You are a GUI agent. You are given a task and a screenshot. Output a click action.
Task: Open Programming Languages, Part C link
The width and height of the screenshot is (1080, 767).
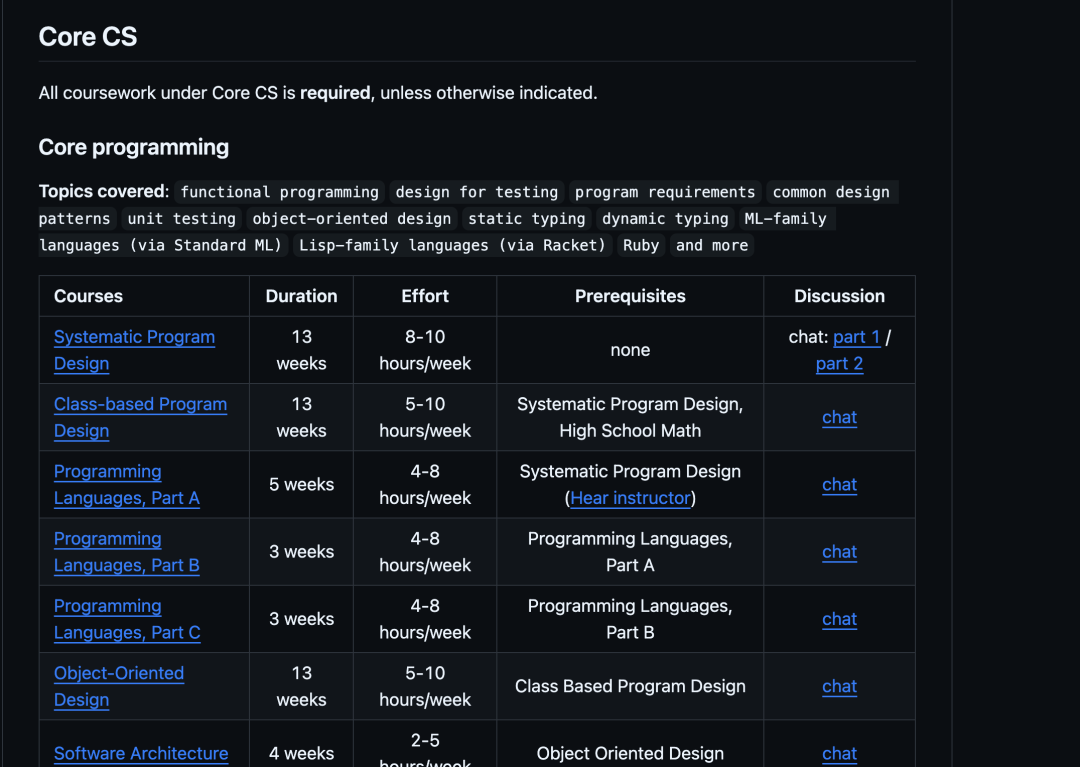[x=127, y=619]
